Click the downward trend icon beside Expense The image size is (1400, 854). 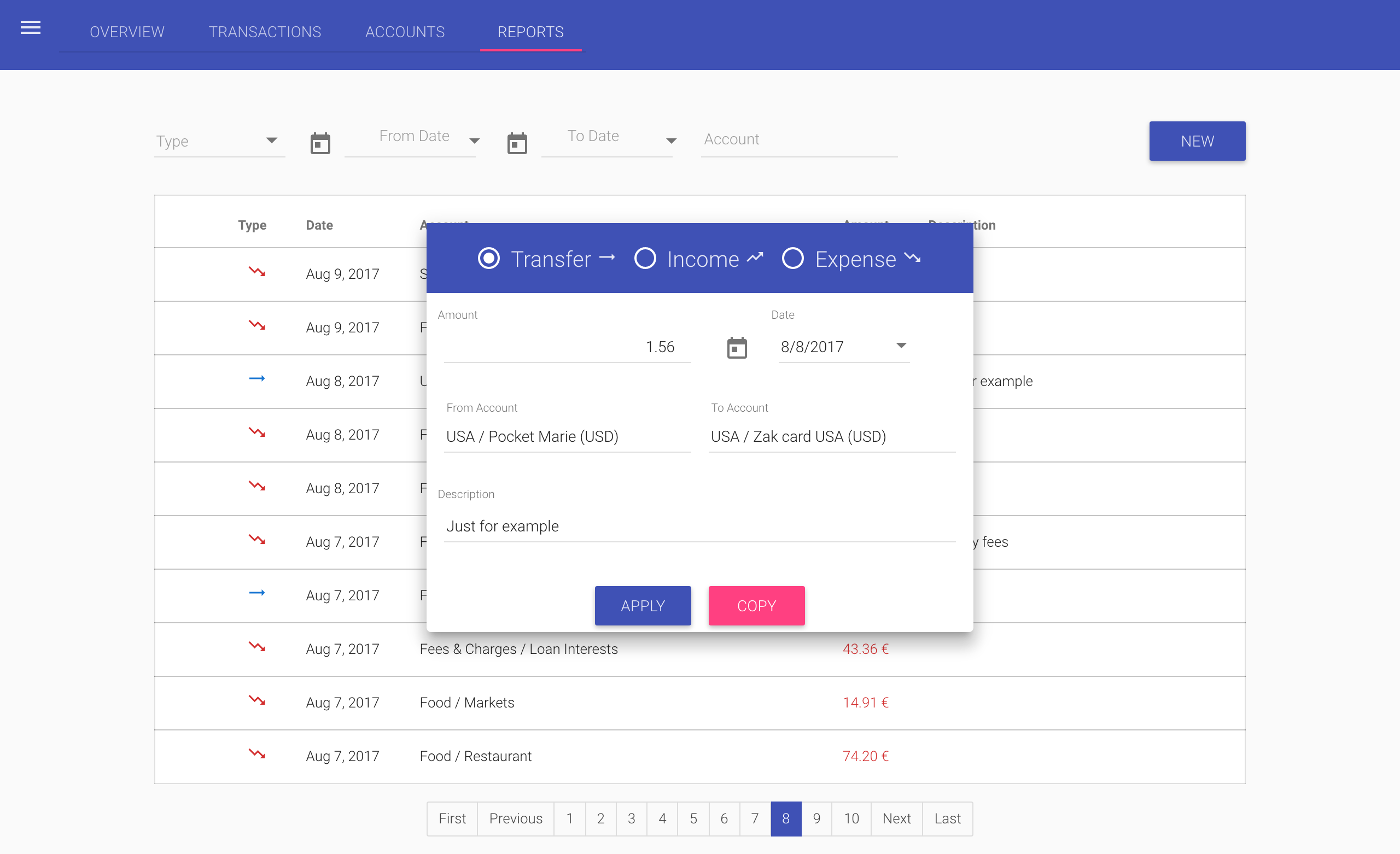coord(912,259)
